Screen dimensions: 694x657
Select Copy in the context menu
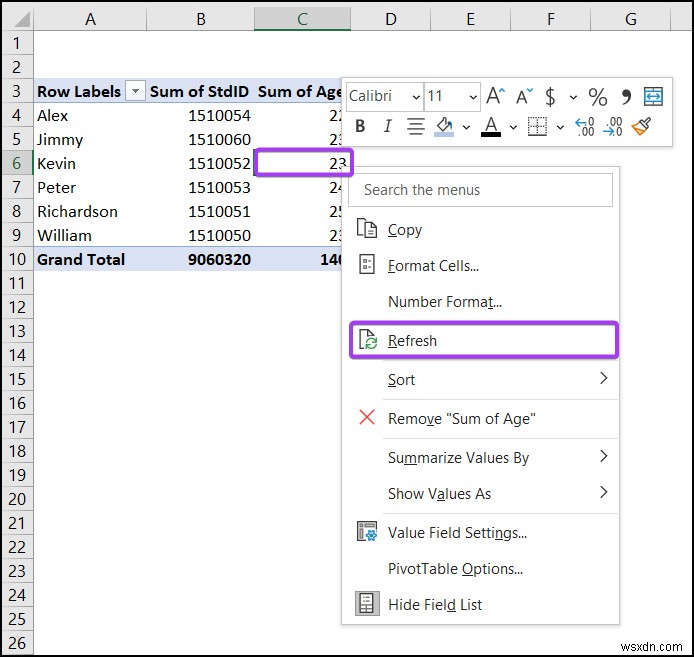404,230
